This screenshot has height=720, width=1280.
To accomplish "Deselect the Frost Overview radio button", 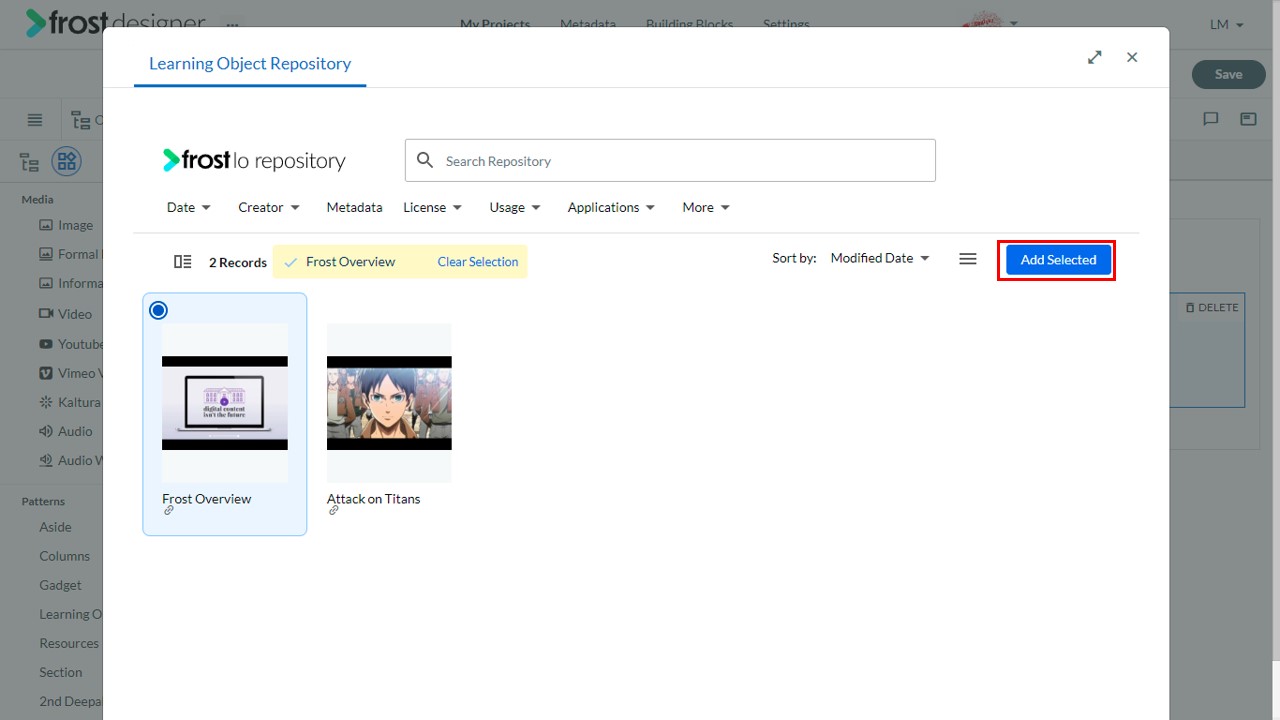I will click(158, 310).
